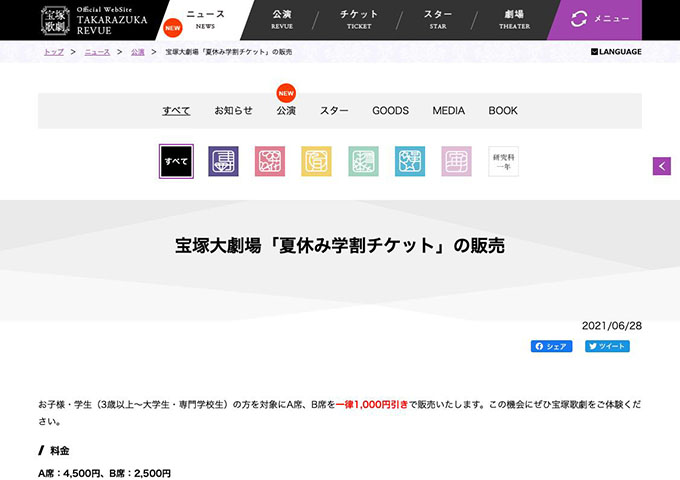Open the LANGUAGE selector
The width and height of the screenshot is (680, 480).
[616, 52]
